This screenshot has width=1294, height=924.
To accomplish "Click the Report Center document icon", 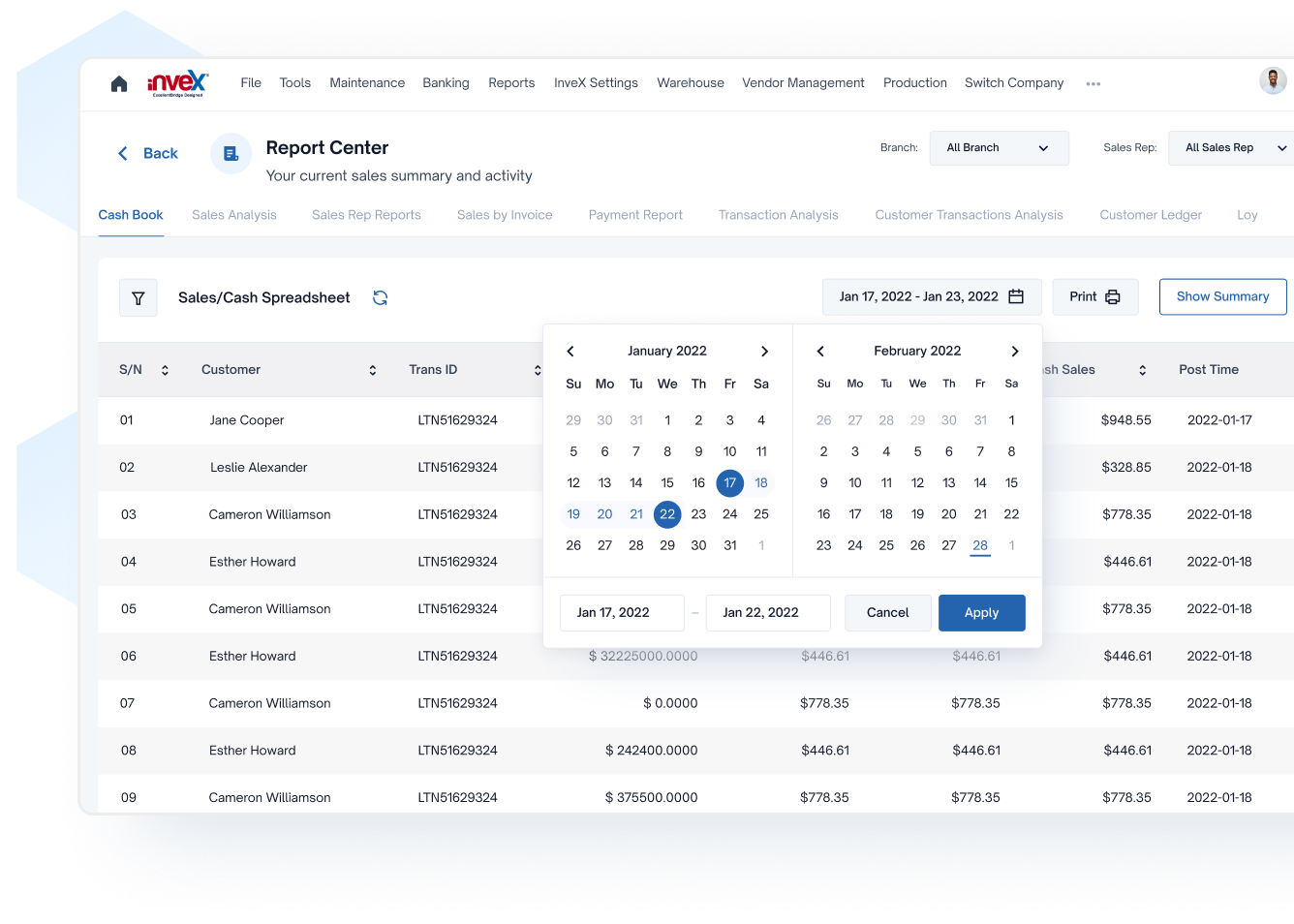I will (x=231, y=154).
